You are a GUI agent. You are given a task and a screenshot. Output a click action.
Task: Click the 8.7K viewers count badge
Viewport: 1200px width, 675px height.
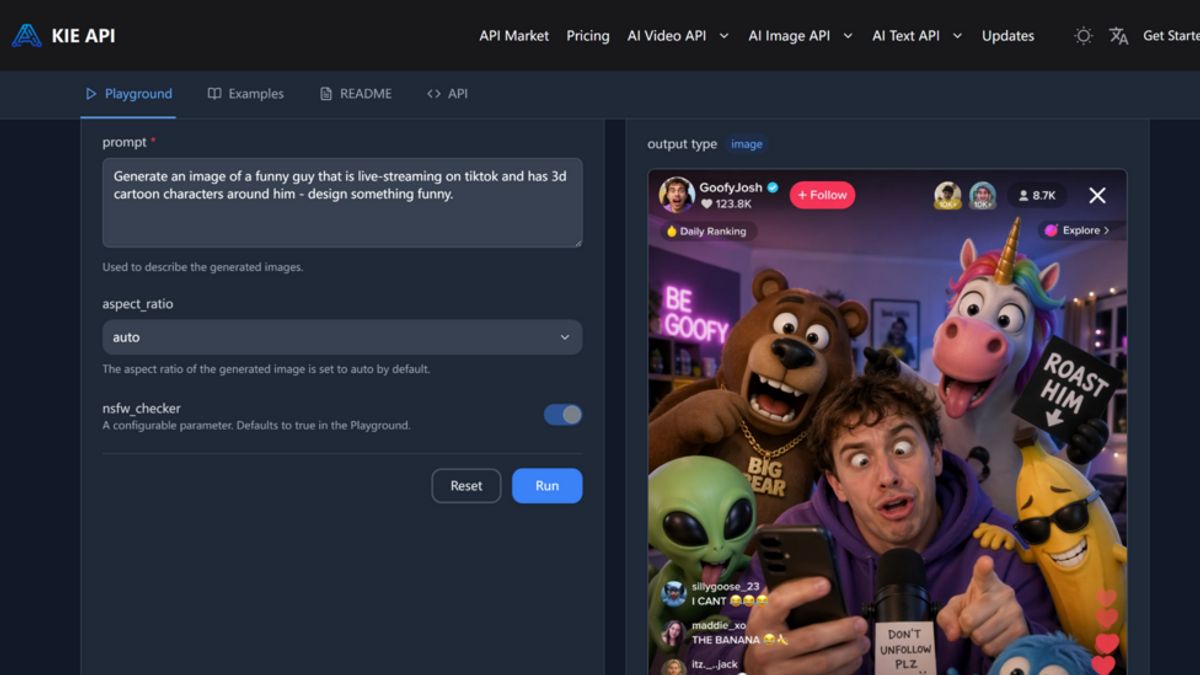tap(1037, 196)
